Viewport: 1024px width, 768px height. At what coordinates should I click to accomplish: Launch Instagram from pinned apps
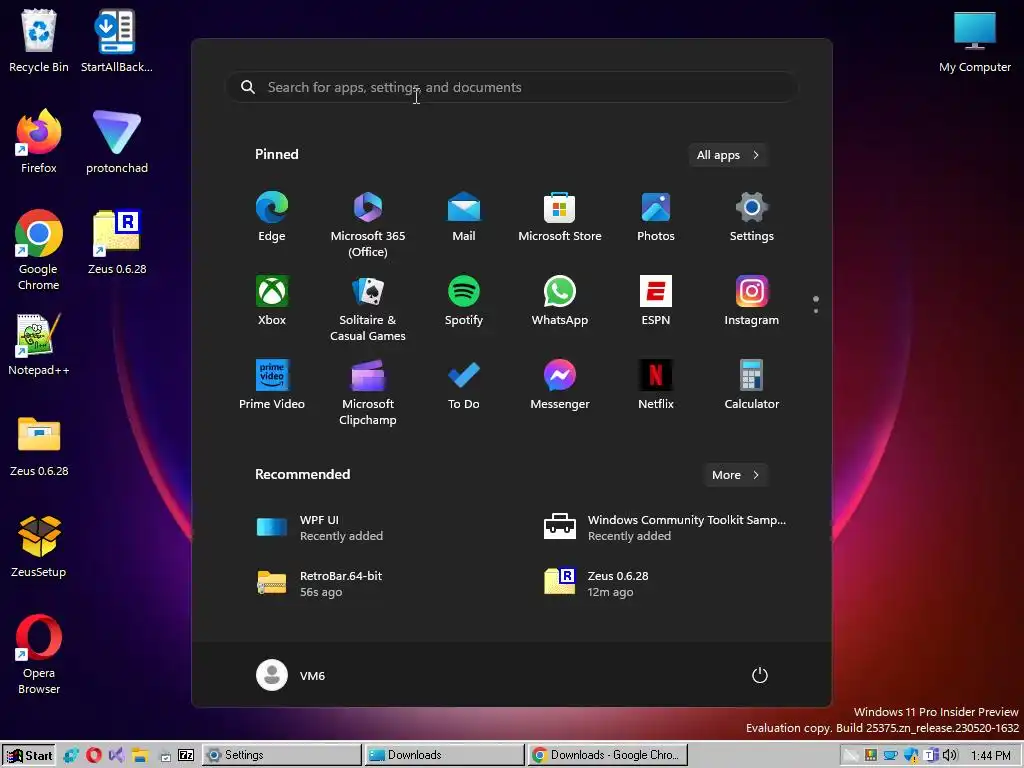[752, 300]
